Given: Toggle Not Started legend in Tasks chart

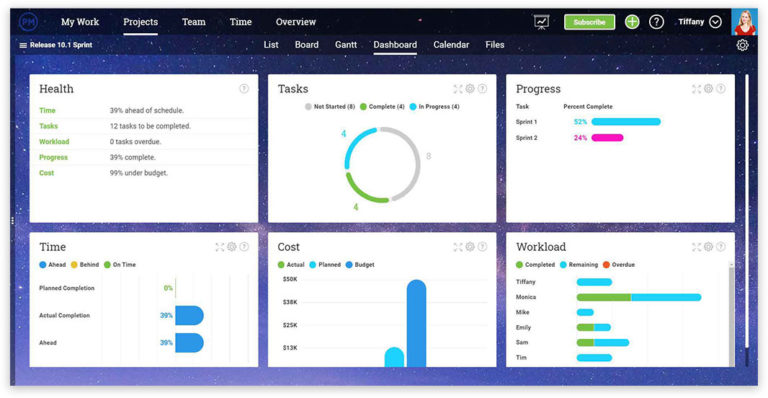Looking at the screenshot, I should pyautogui.click(x=330, y=106).
